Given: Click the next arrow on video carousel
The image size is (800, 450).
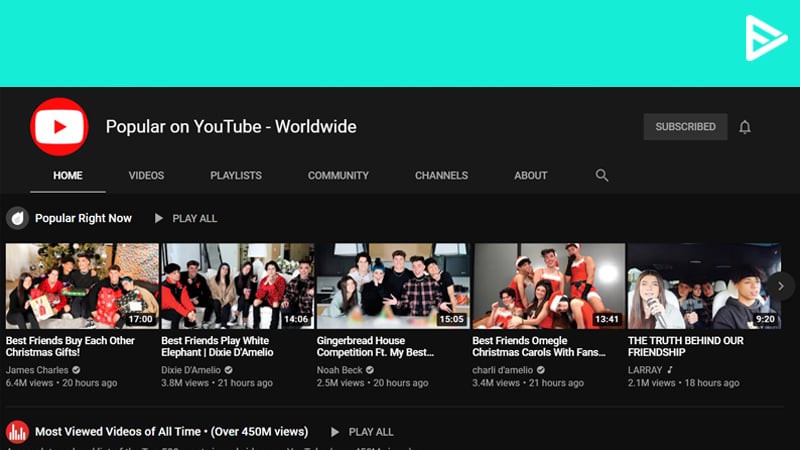Looking at the screenshot, I should coord(781,286).
